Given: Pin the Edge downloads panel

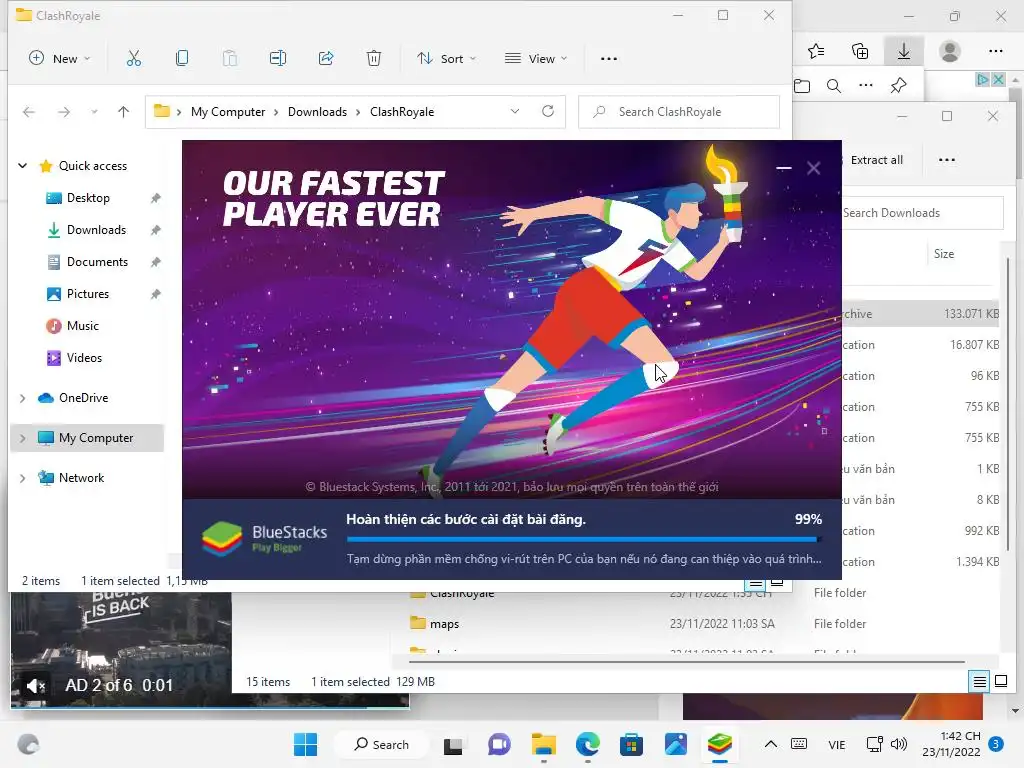Looking at the screenshot, I should (899, 86).
